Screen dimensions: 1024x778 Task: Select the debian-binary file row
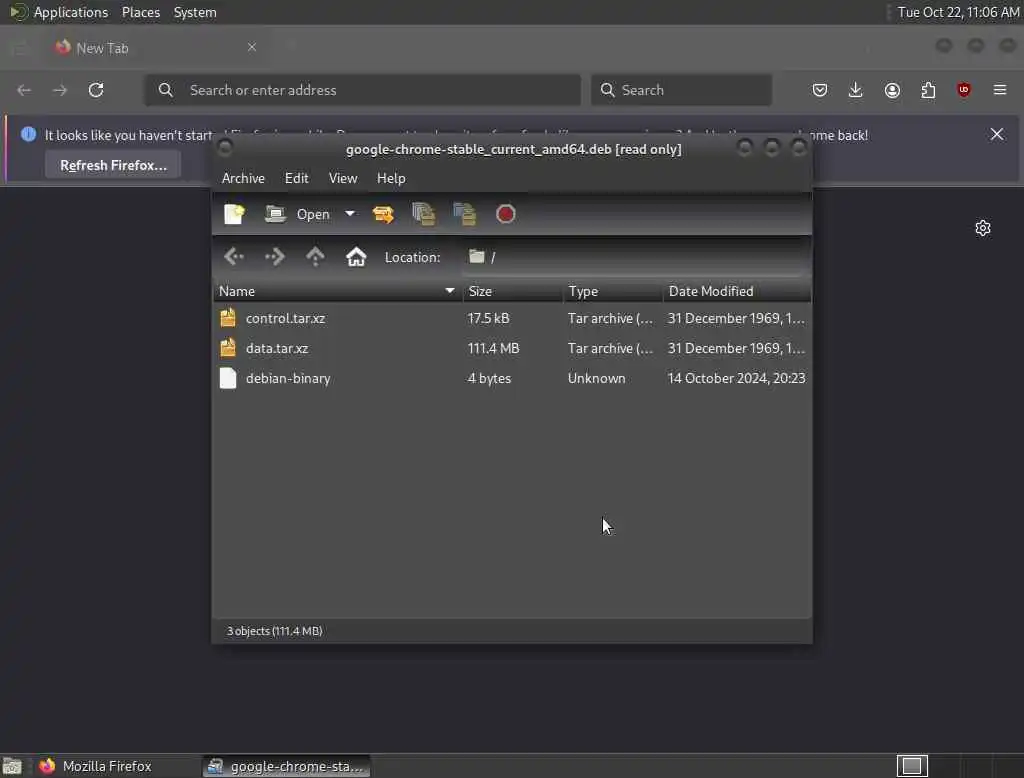512,378
